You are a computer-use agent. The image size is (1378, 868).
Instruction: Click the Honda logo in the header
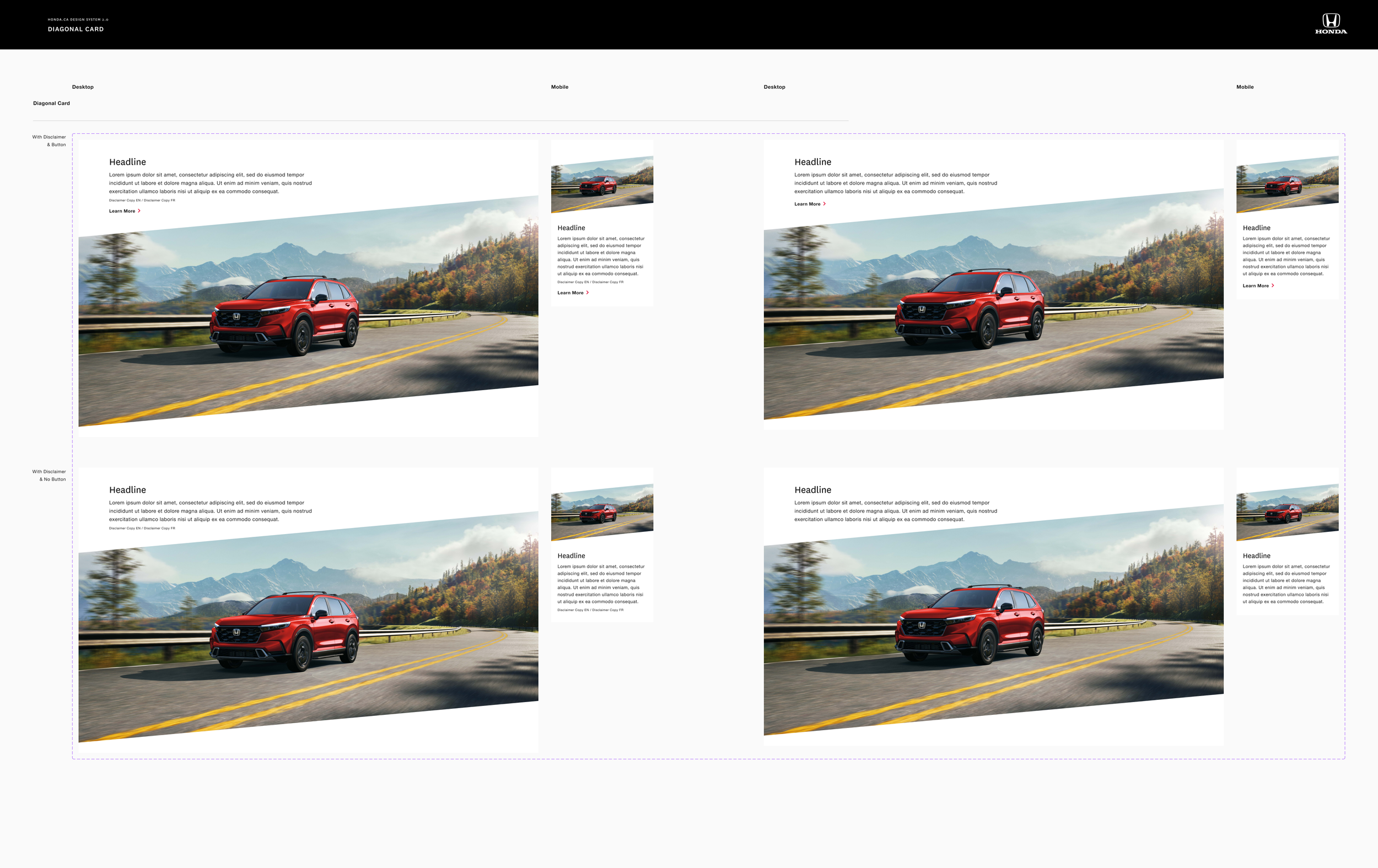point(1331,24)
